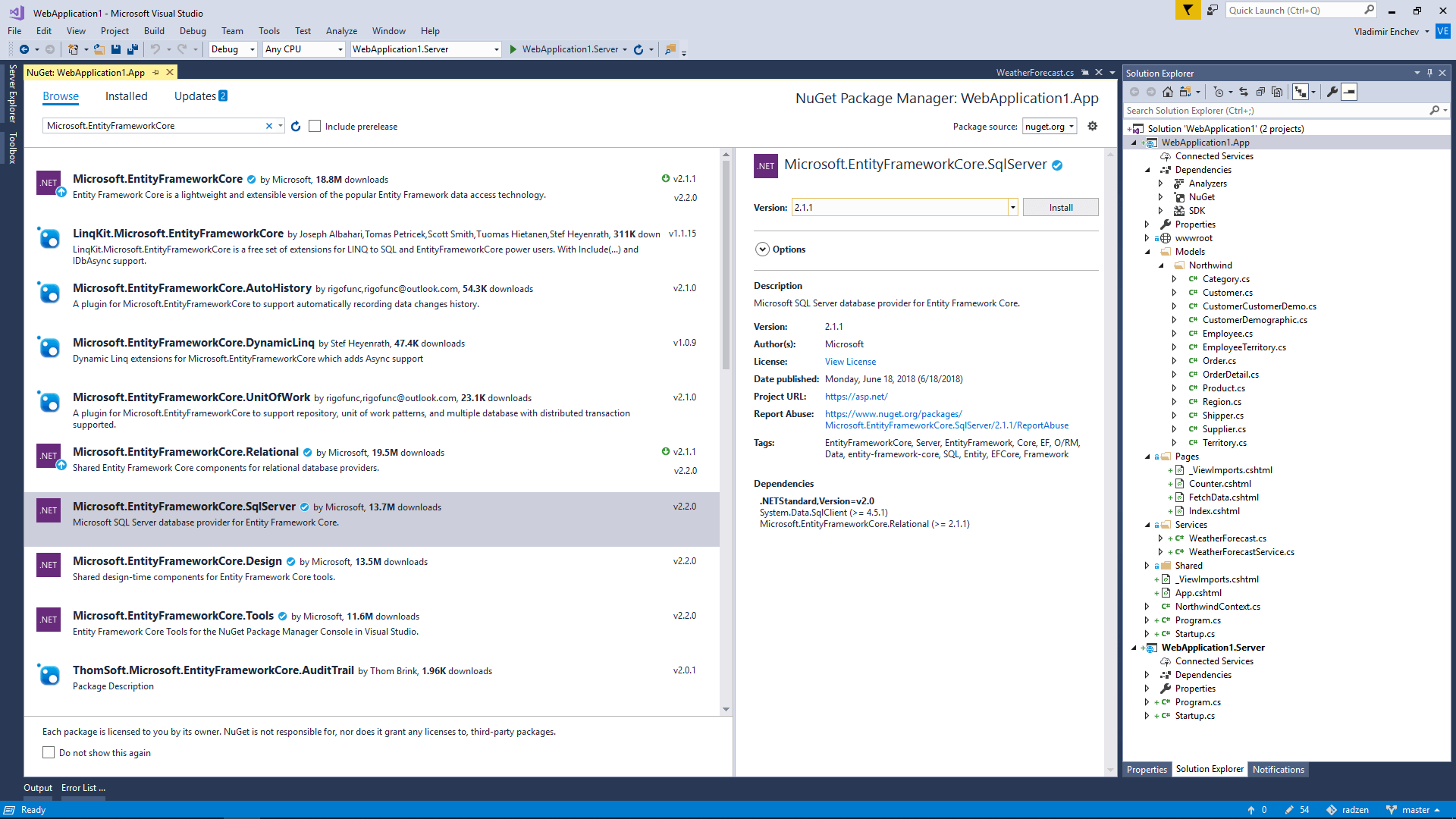
Task: Expand the Shared folder node
Action: 1147,566
